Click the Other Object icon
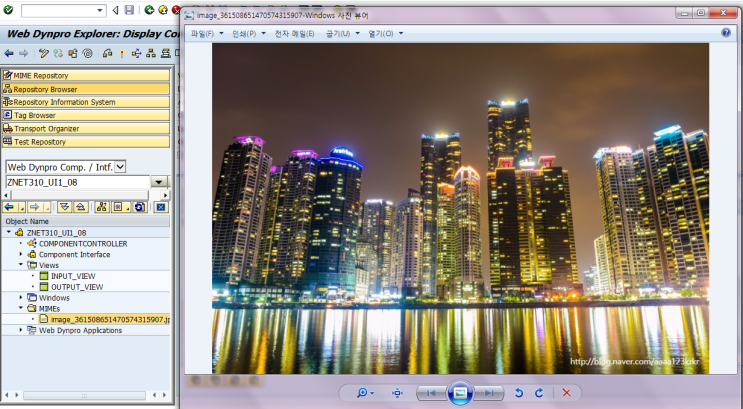 [x=72, y=54]
